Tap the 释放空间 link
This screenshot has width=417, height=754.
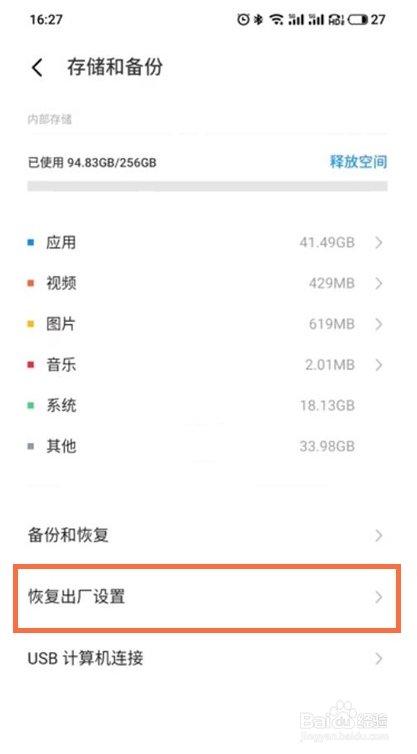358,162
